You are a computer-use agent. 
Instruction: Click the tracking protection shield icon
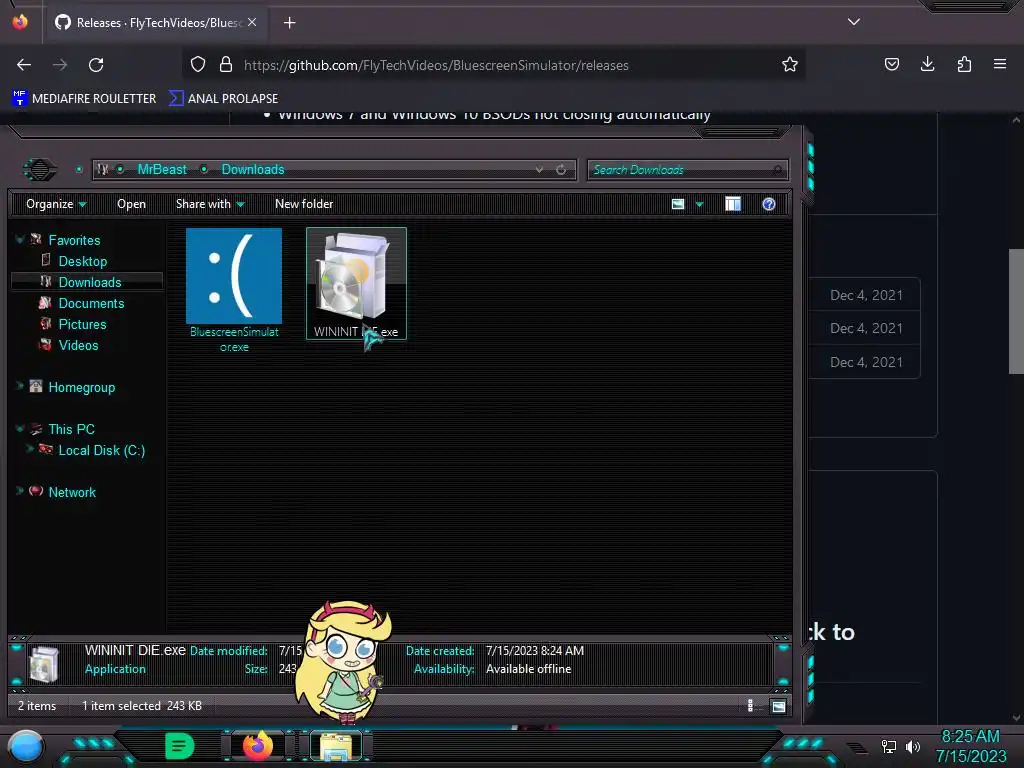198,65
